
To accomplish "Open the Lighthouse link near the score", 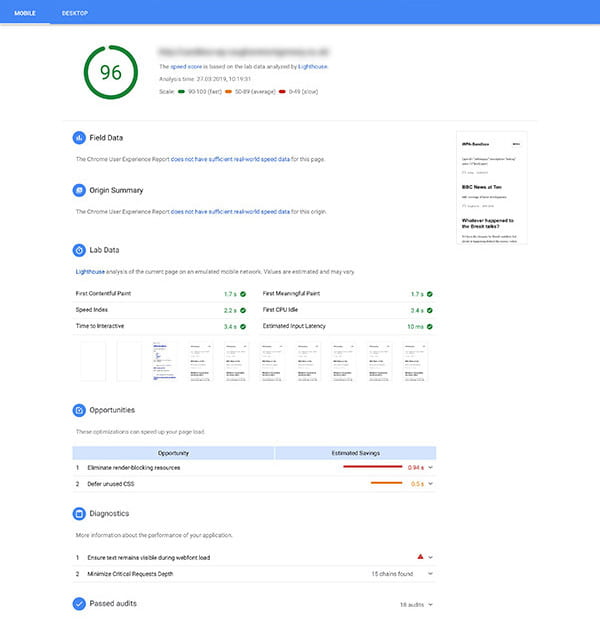I will click(x=313, y=67).
